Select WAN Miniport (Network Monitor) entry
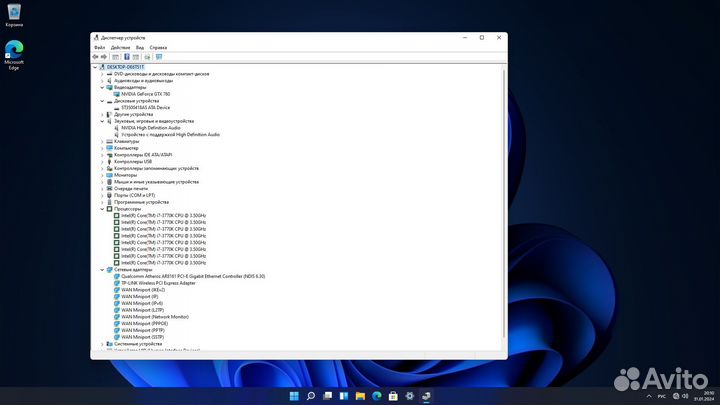This screenshot has width=720, height=405. [x=155, y=317]
